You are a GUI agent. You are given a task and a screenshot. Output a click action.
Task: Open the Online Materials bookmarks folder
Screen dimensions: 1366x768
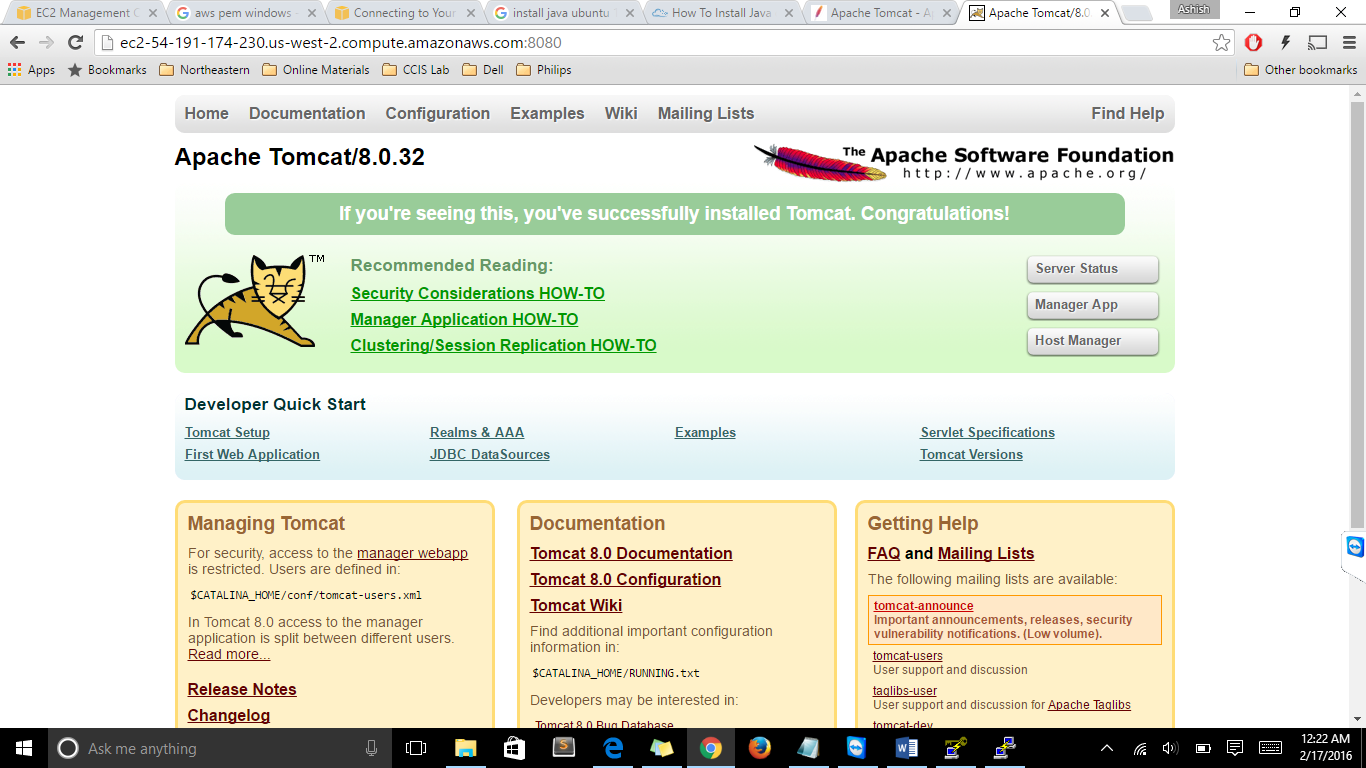(316, 70)
